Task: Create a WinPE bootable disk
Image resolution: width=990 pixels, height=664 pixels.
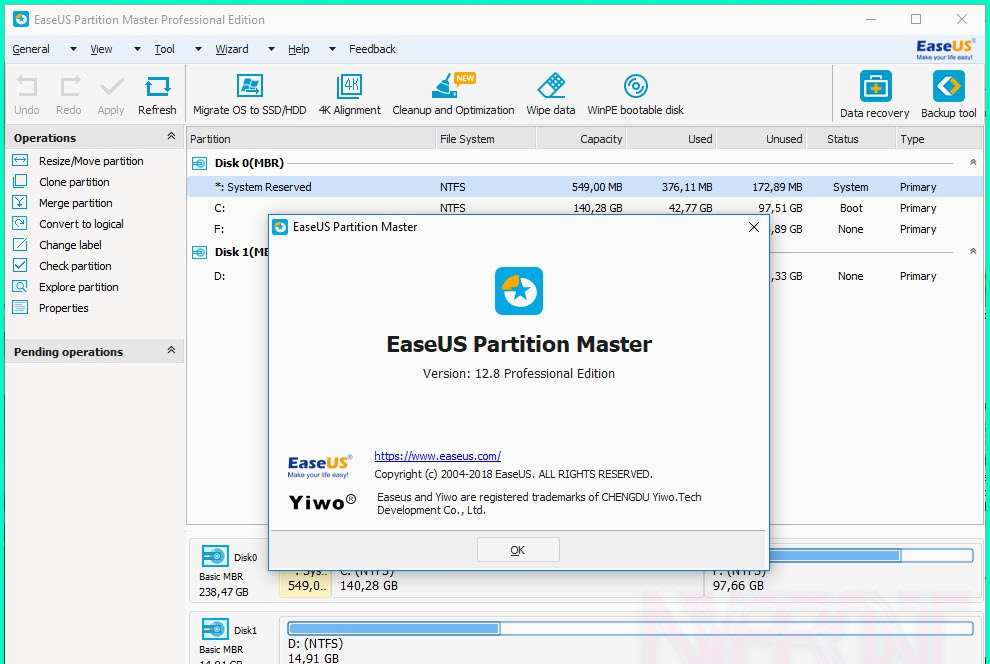Action: pyautogui.click(x=635, y=95)
